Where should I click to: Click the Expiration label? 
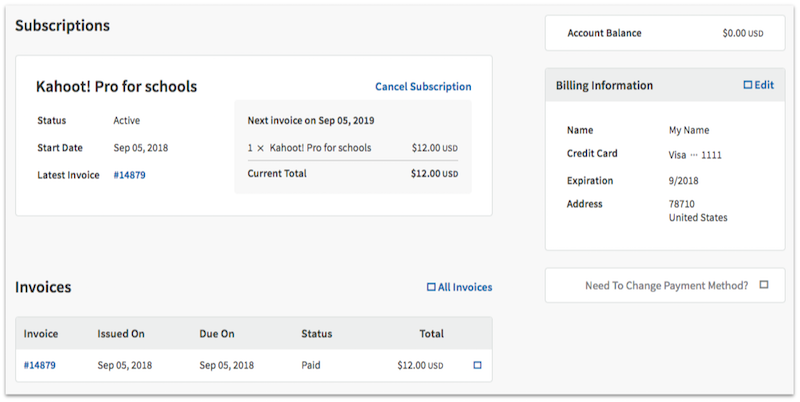coord(590,181)
